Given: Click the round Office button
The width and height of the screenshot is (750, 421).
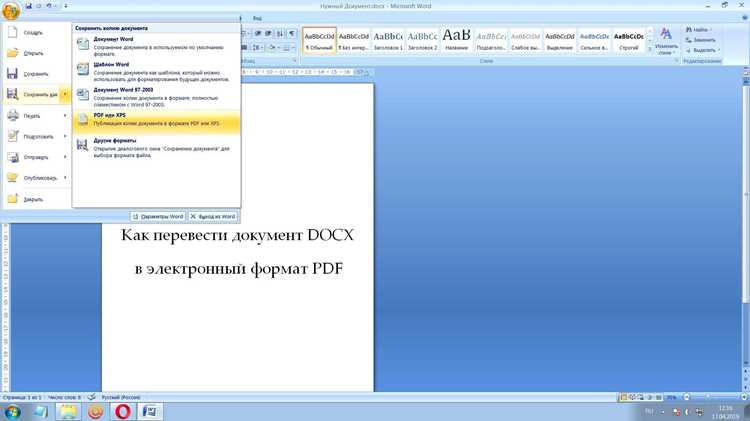Looking at the screenshot, I should (11, 10).
